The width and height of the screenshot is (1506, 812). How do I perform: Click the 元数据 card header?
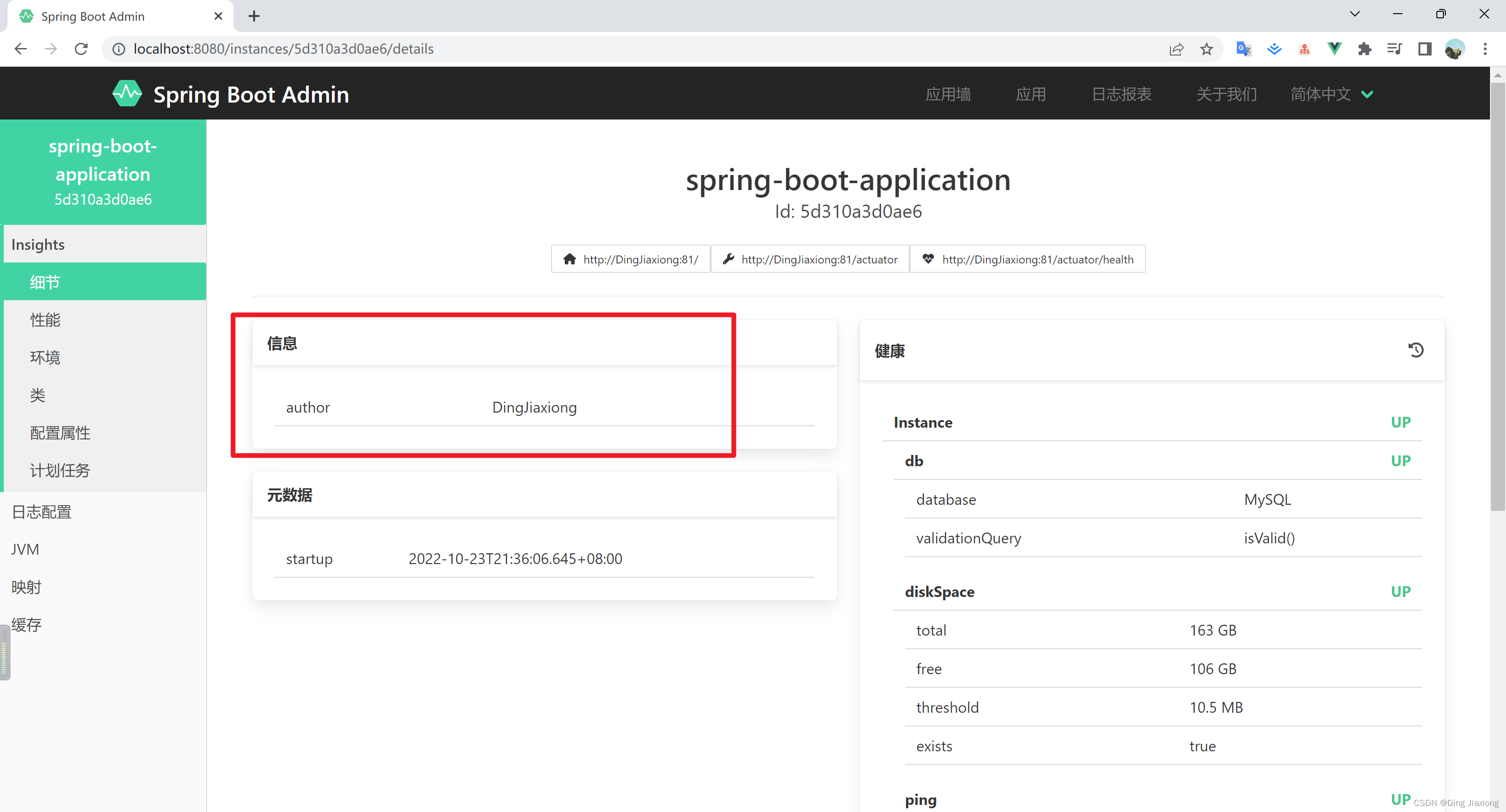pos(545,495)
